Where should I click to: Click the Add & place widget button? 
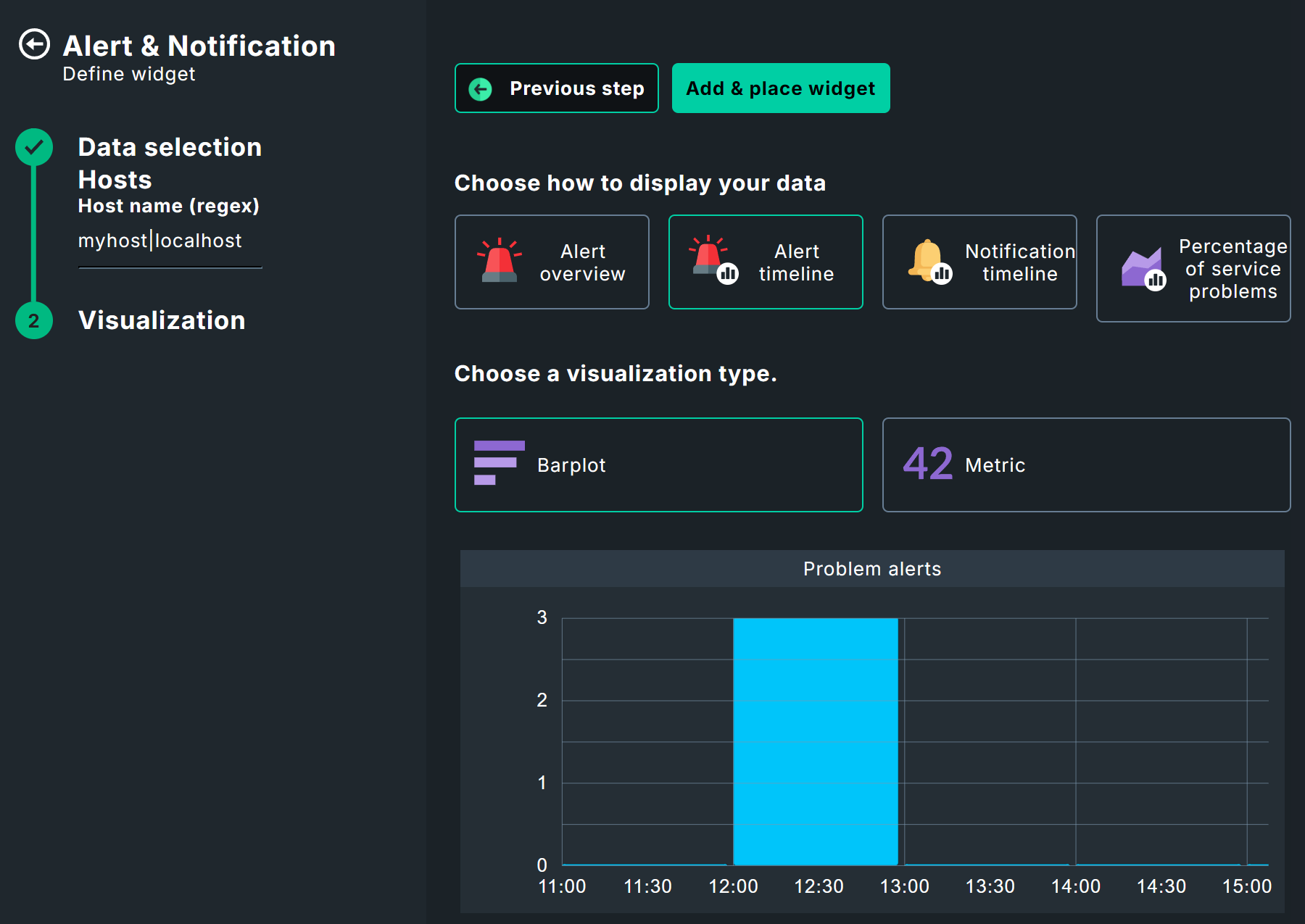pos(780,88)
